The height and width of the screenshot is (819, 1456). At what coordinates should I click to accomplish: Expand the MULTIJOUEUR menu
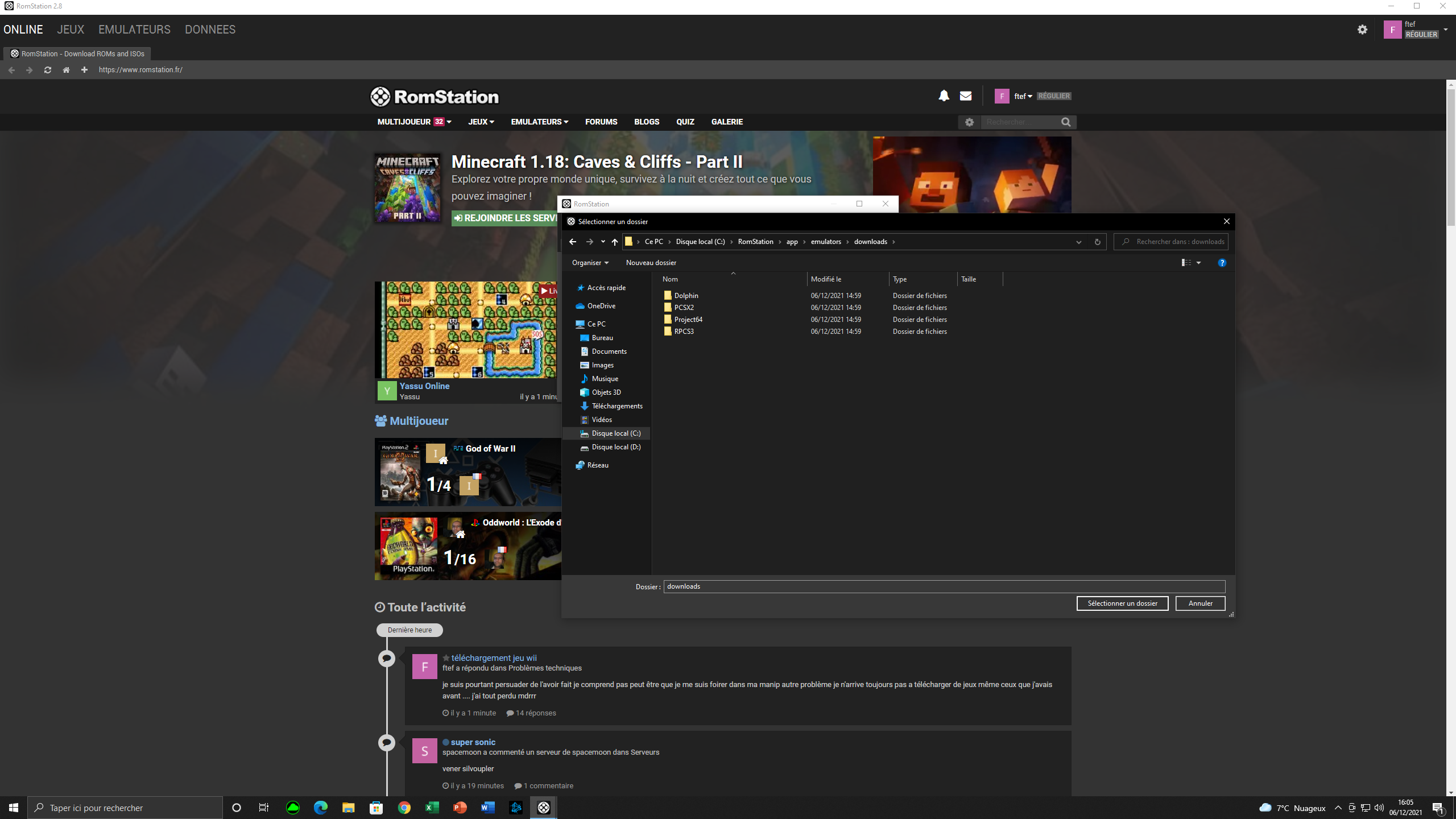point(414,122)
